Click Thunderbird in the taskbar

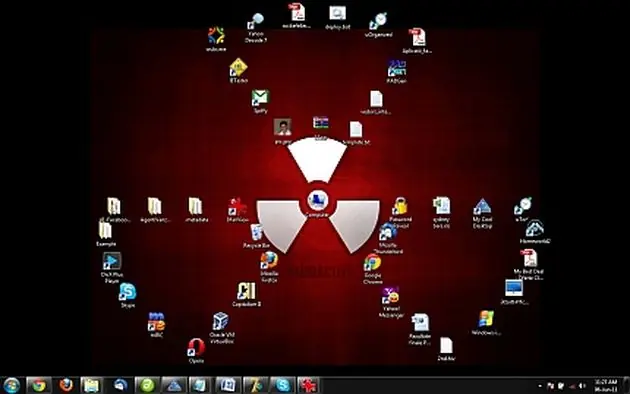[x=120, y=386]
